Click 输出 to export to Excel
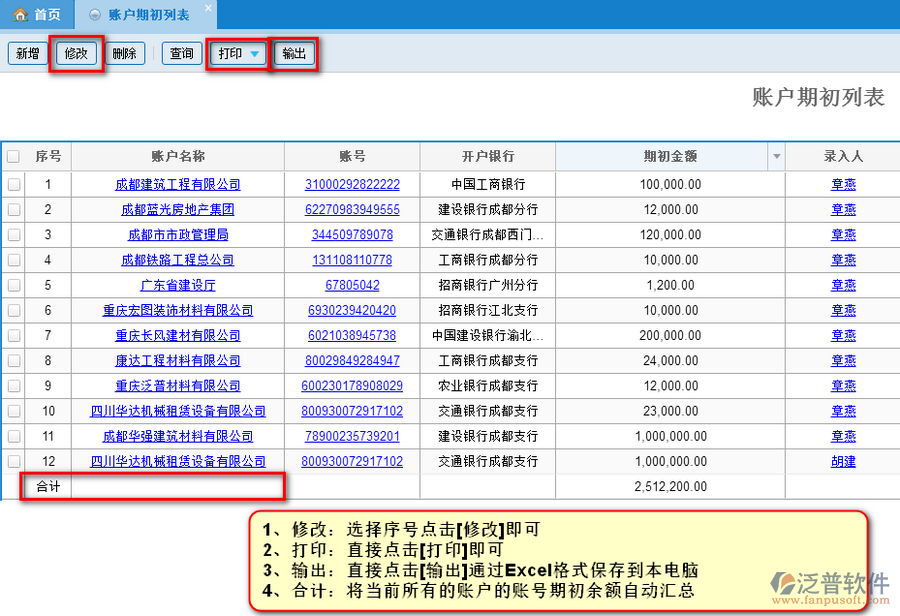The height and width of the screenshot is (616, 900). coord(294,54)
